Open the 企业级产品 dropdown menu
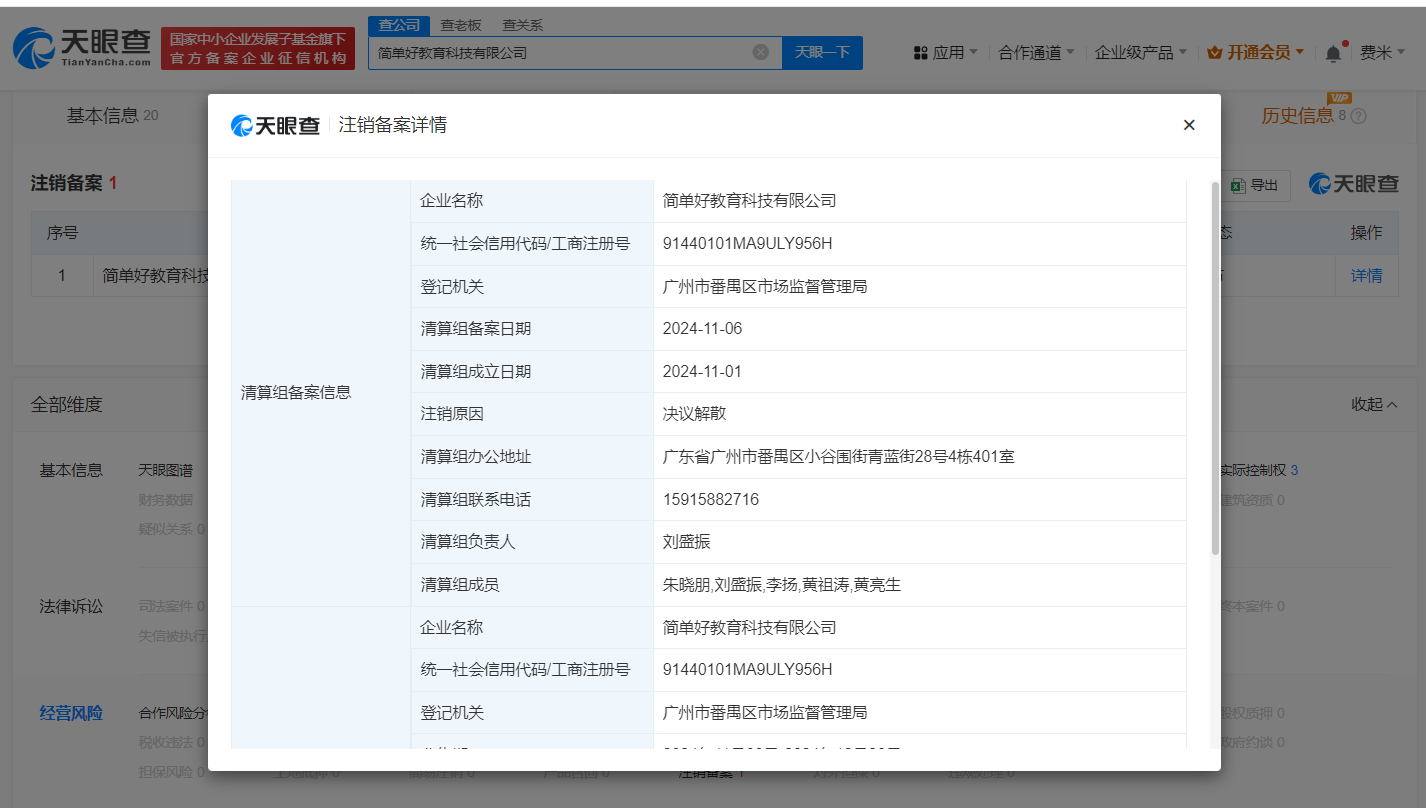 coord(1141,53)
